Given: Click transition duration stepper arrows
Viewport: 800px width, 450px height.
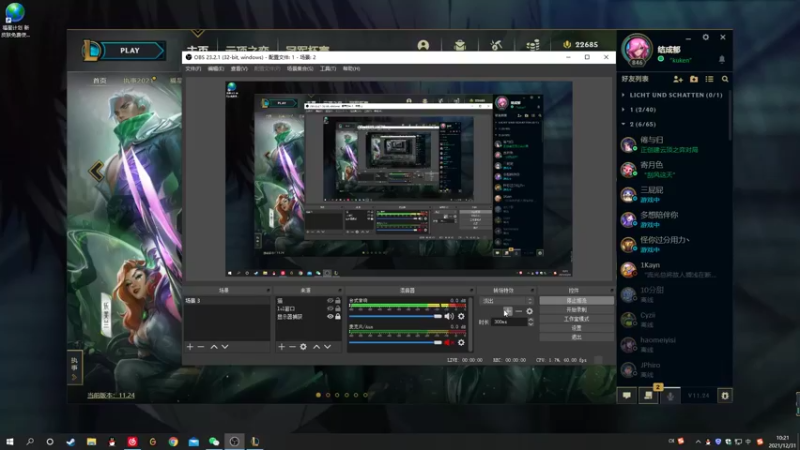Looking at the screenshot, I should tap(531, 322).
